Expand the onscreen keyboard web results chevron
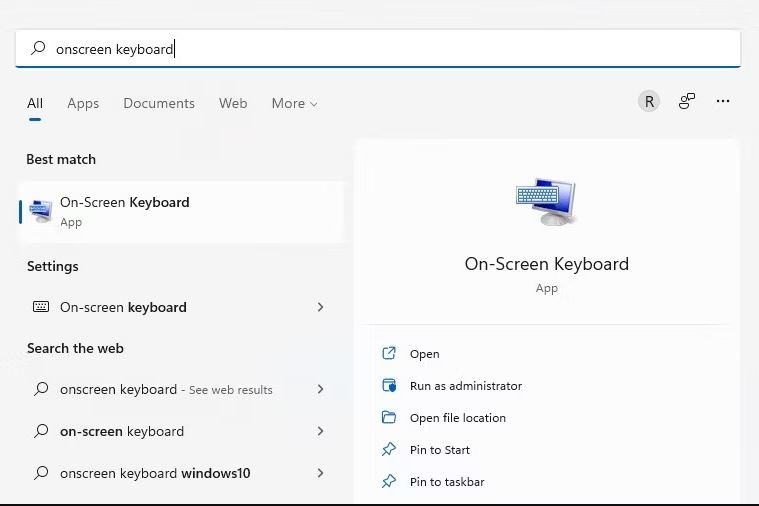Viewport: 759px width, 506px height. (320, 389)
